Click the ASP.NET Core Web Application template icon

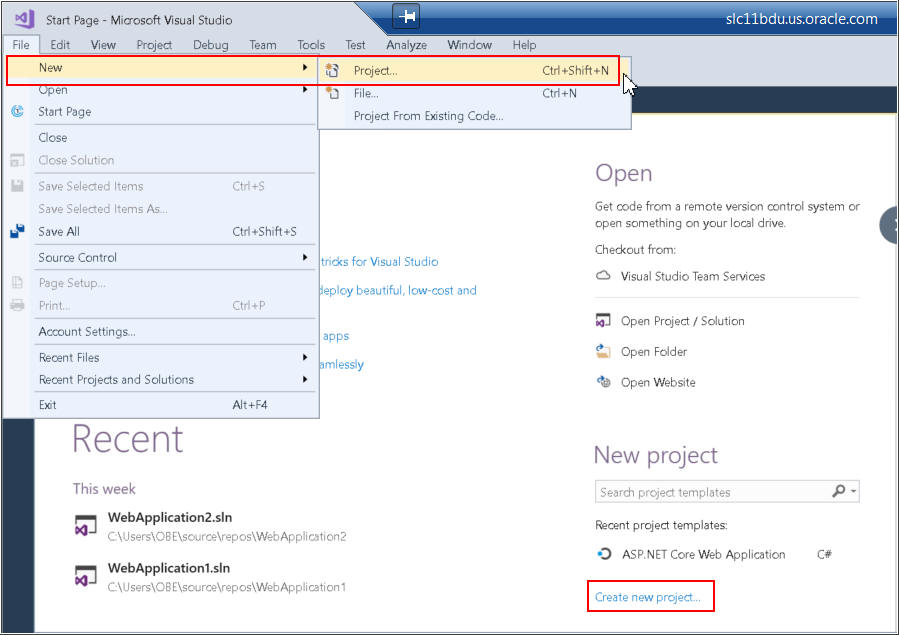tap(604, 554)
